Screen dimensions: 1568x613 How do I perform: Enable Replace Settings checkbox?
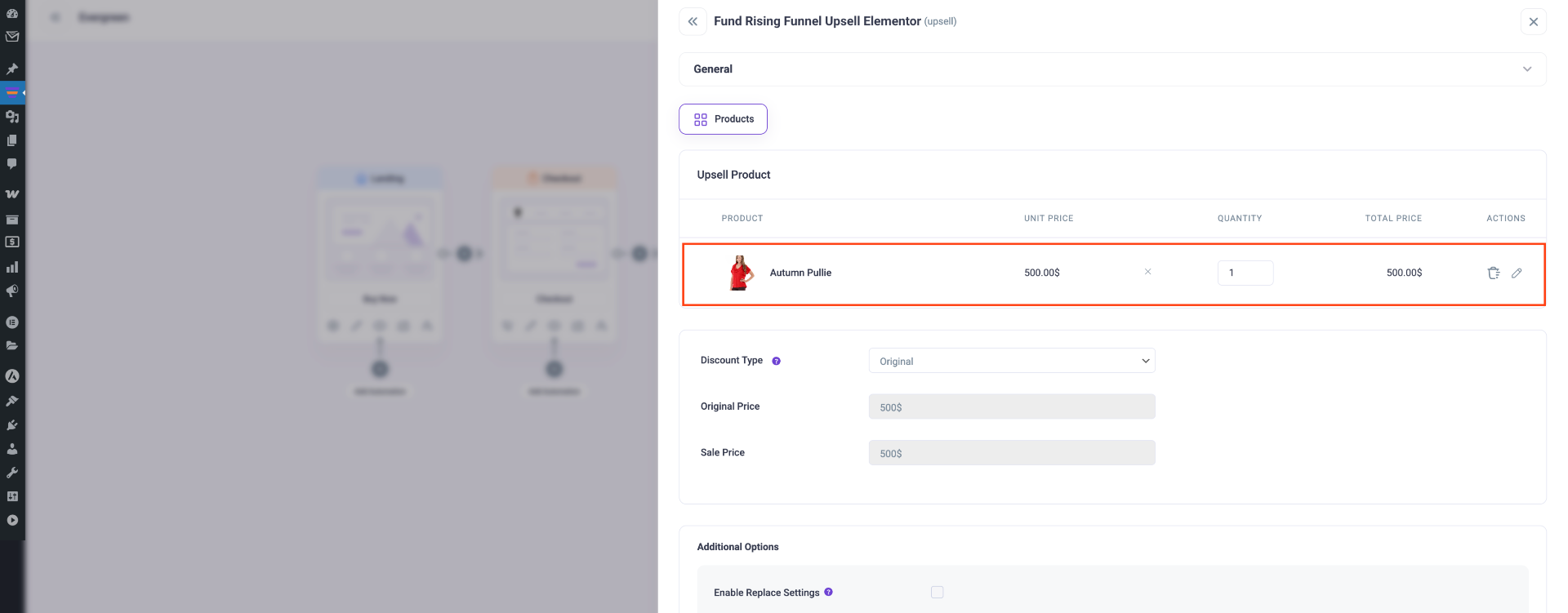[x=937, y=592]
